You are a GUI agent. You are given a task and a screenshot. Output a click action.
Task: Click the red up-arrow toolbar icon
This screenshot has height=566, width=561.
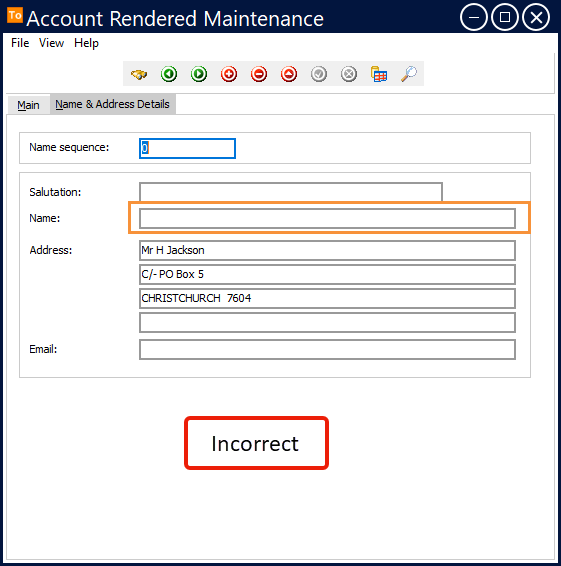pos(289,74)
